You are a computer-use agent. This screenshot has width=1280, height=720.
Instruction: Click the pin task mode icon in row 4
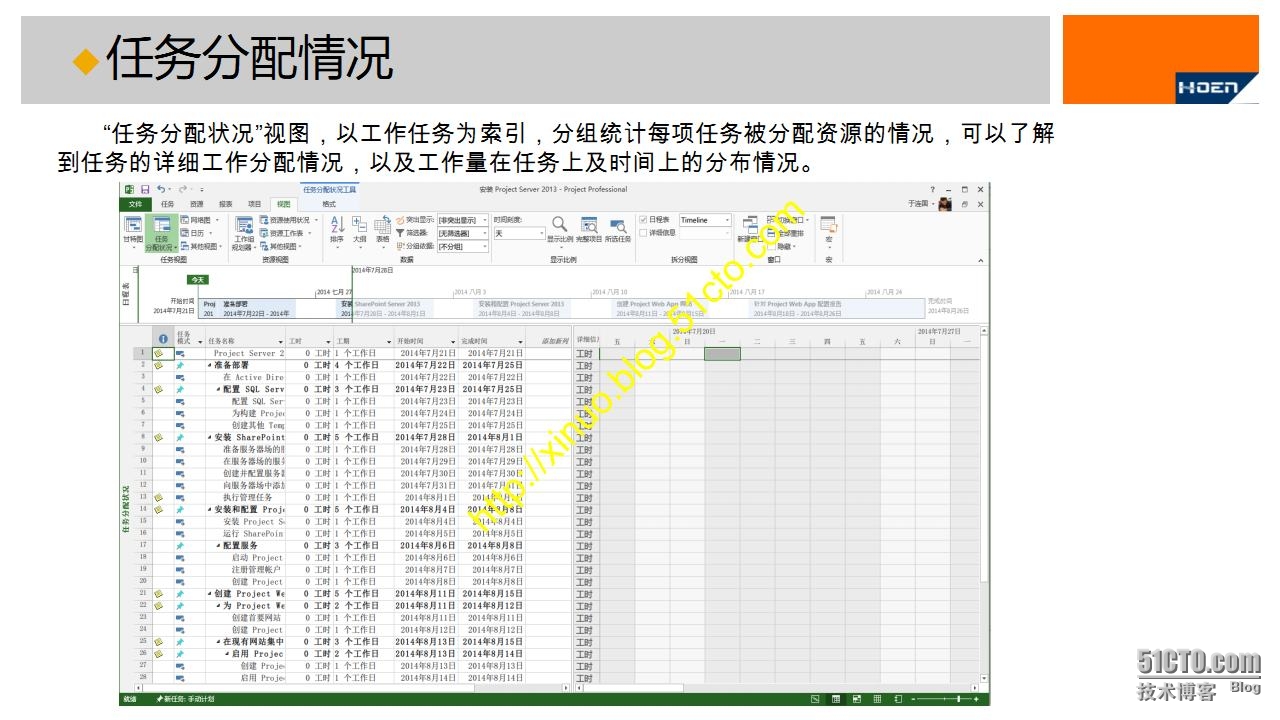pyautogui.click(x=181, y=389)
